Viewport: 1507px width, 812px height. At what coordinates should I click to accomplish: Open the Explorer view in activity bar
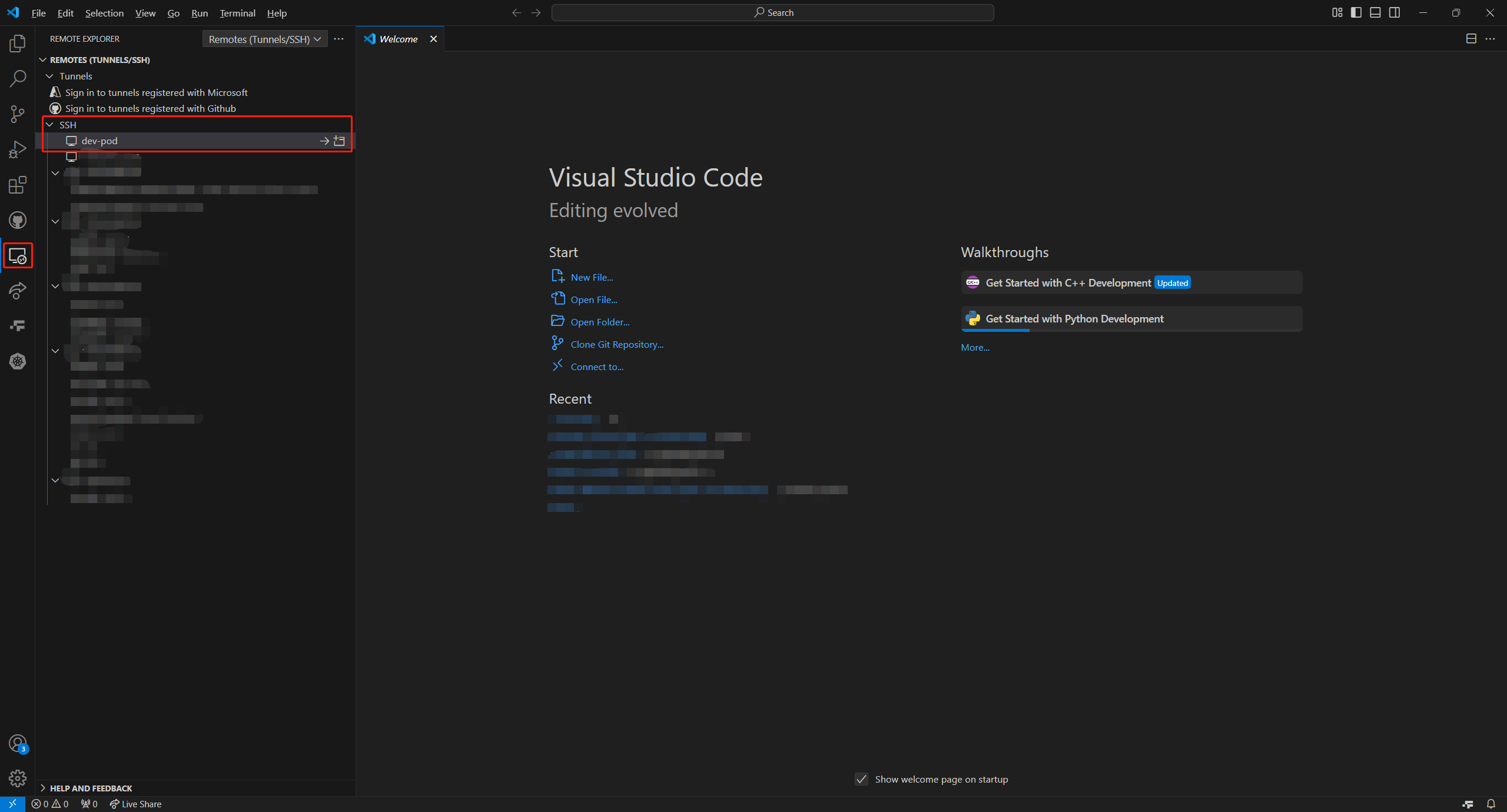(18, 44)
